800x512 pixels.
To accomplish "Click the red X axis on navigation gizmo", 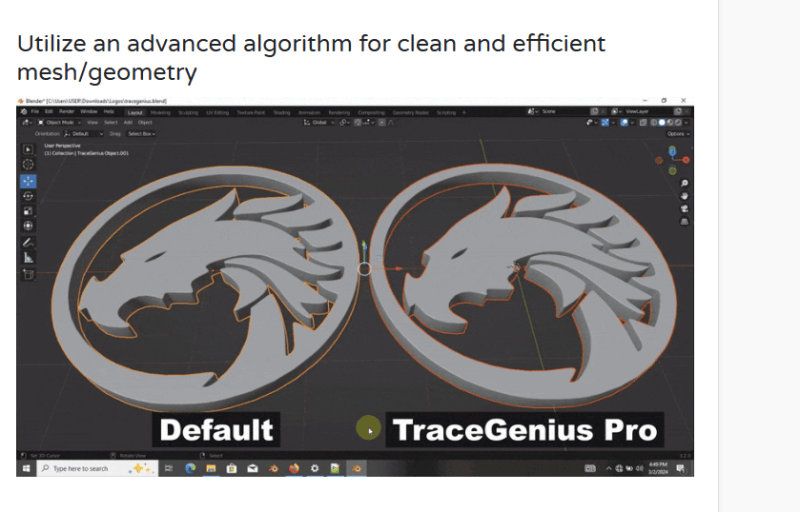I will click(686, 160).
